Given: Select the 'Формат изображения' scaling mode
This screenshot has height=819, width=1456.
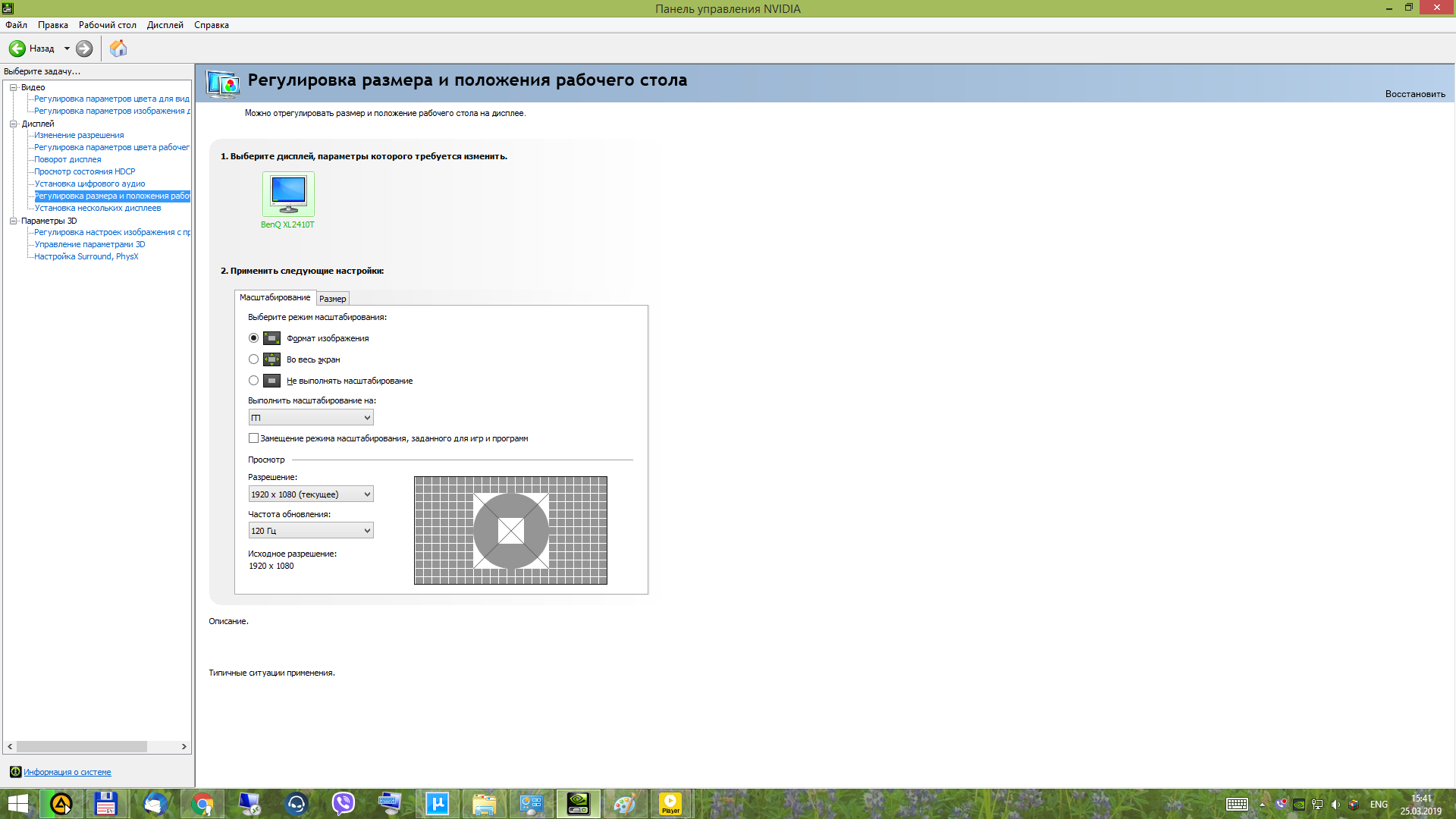Looking at the screenshot, I should coord(254,338).
